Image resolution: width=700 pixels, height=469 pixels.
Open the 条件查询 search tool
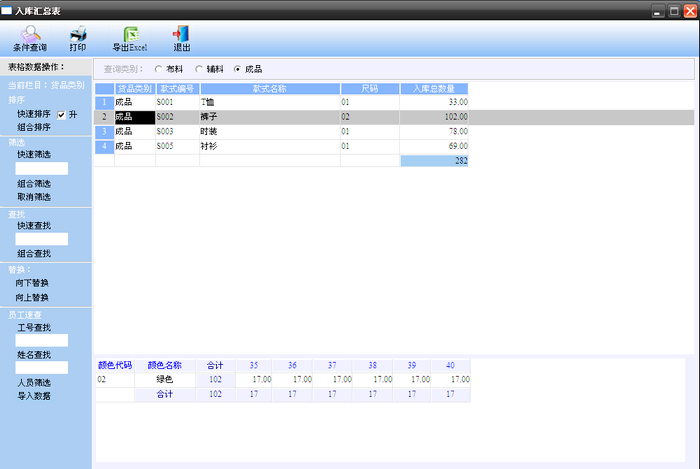click(x=29, y=39)
